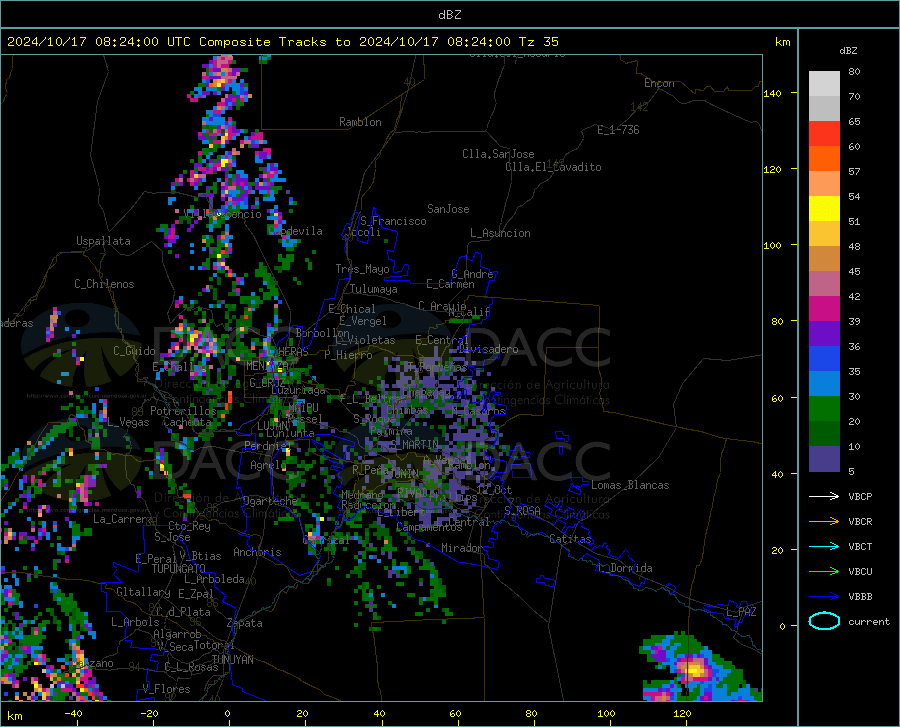Click the 'Ugarteche' map label

click(x=270, y=501)
